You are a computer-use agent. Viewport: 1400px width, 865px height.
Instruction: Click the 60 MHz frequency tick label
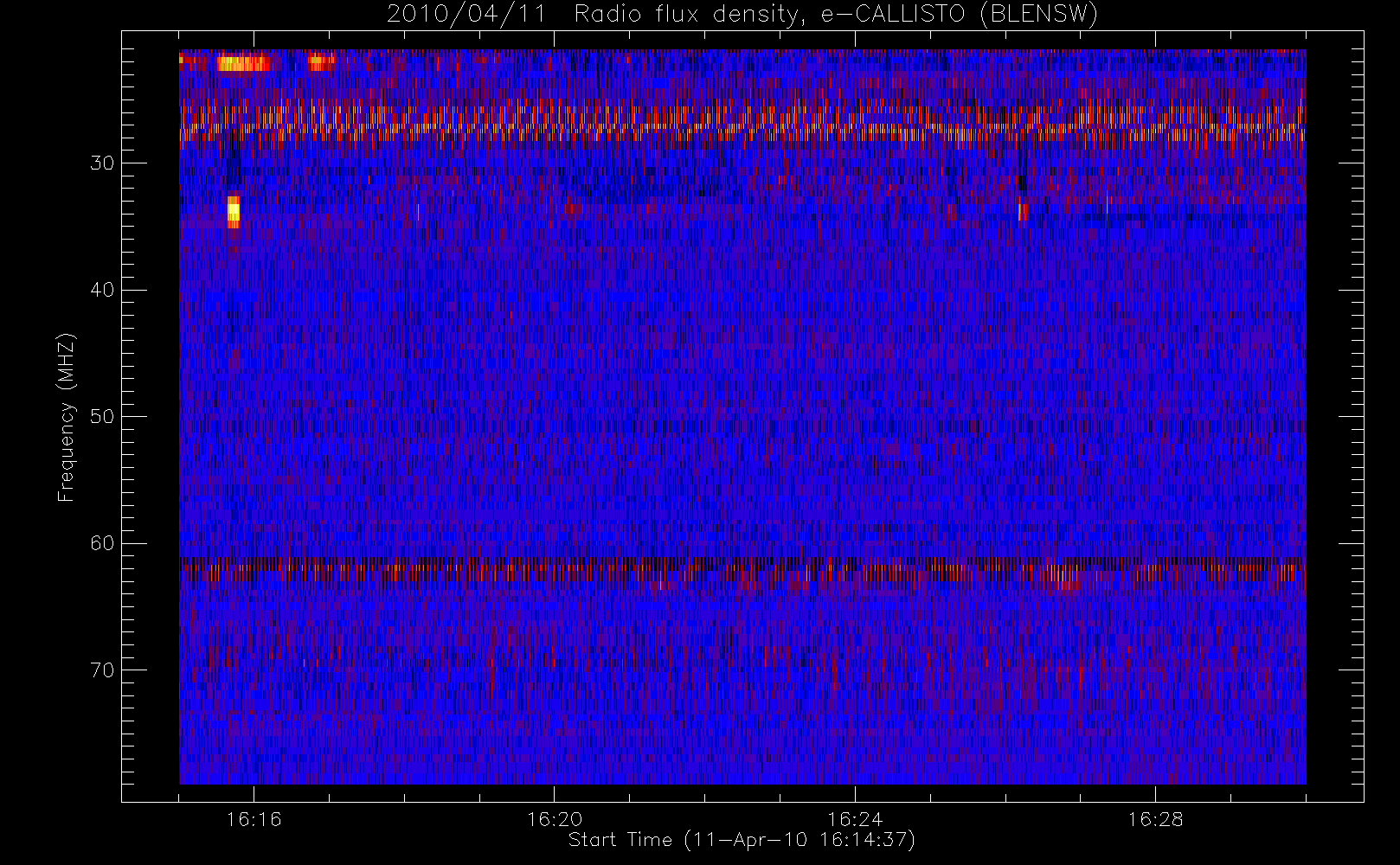[x=102, y=543]
